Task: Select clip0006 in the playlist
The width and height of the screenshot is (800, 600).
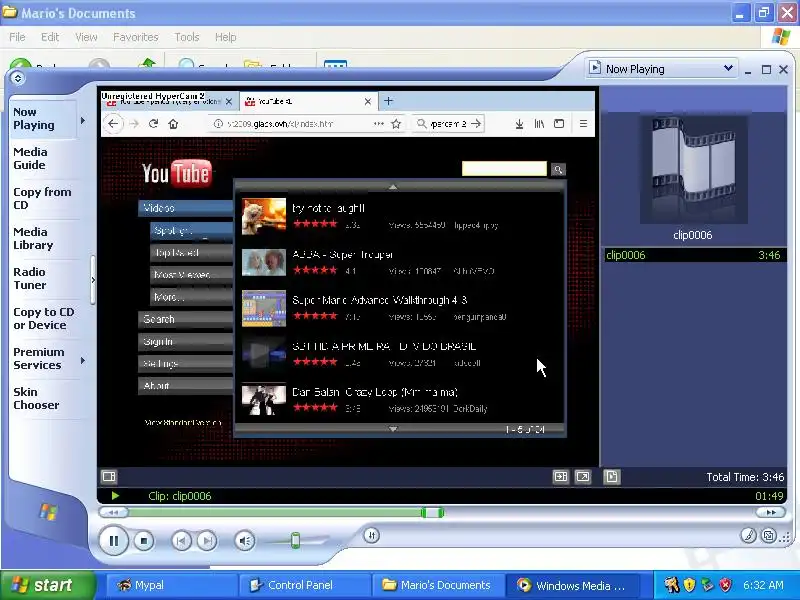Action: [x=693, y=255]
